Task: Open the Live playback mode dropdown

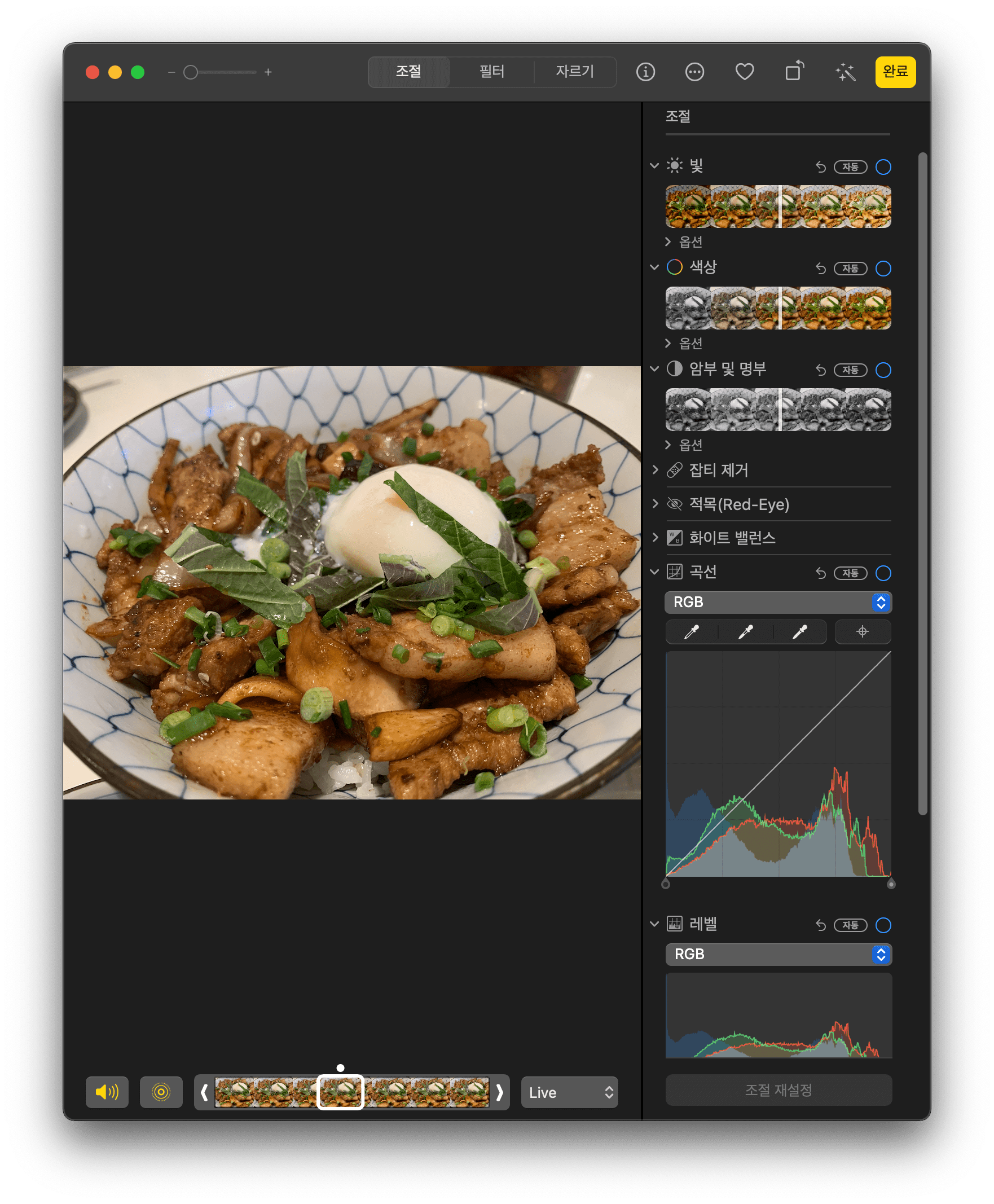Action: point(569,1092)
